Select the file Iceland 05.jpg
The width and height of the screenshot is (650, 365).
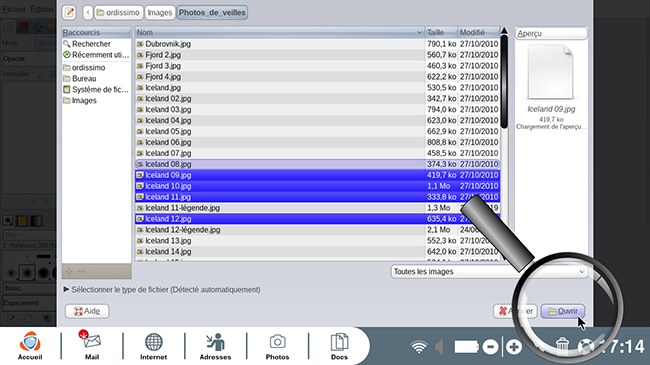tap(318, 131)
